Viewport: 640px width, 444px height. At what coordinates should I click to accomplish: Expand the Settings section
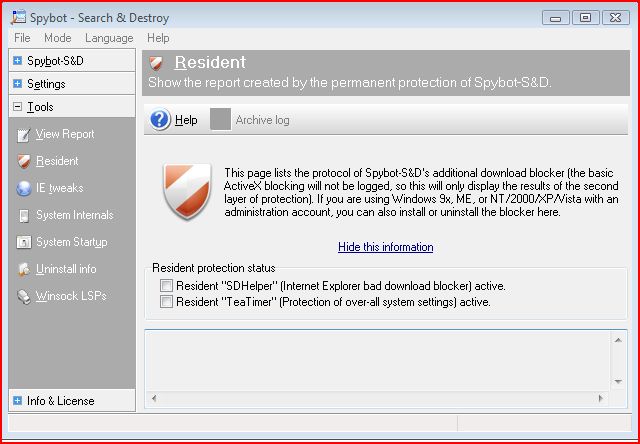17,84
